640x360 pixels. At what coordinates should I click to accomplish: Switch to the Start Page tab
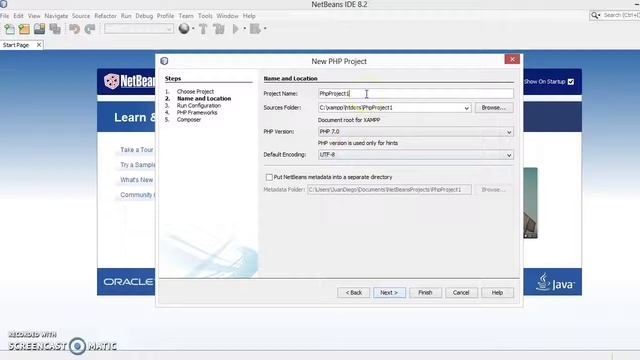tap(16, 45)
